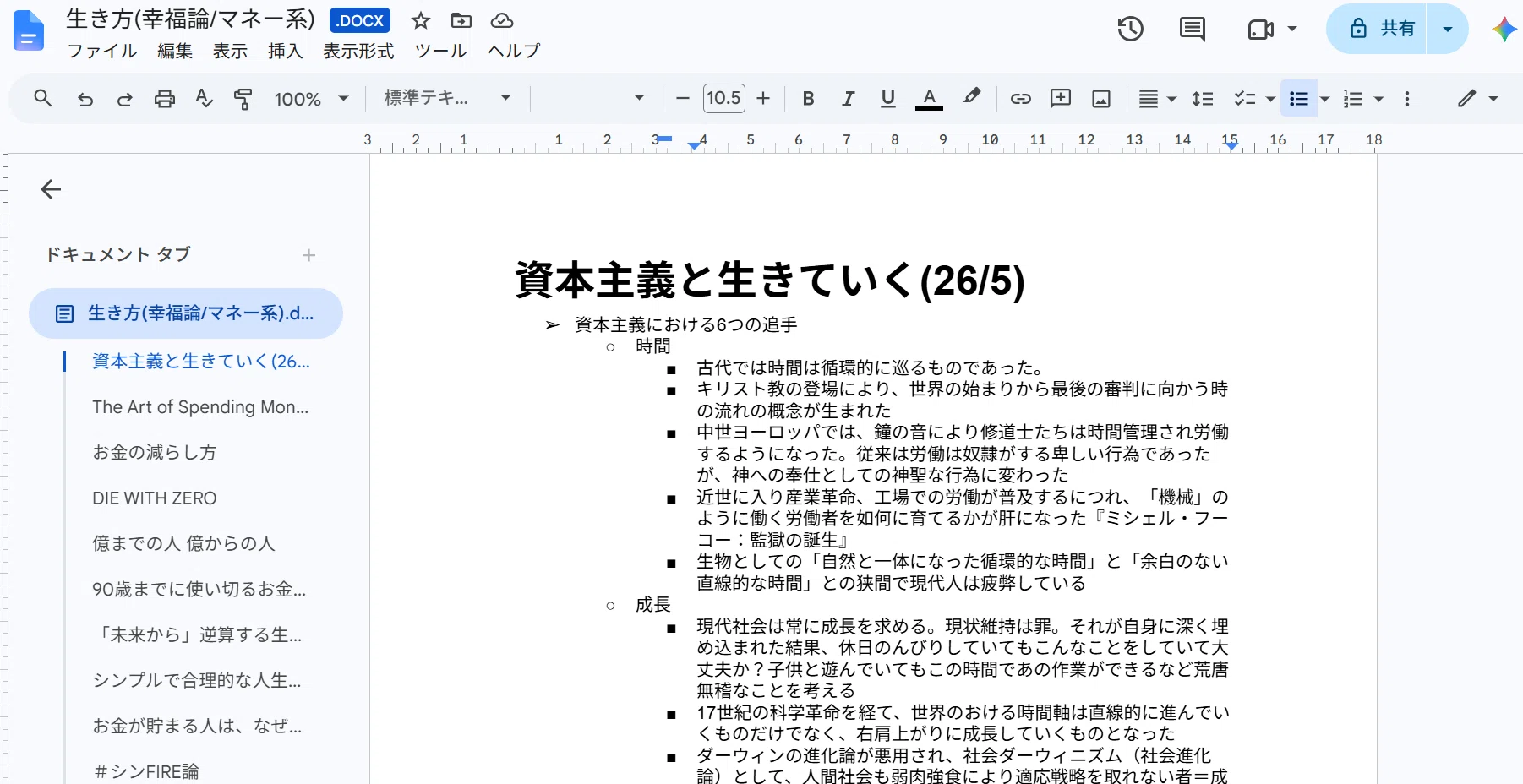The width and height of the screenshot is (1523, 784).
Task: Open the 挿入 menu
Action: coord(285,52)
